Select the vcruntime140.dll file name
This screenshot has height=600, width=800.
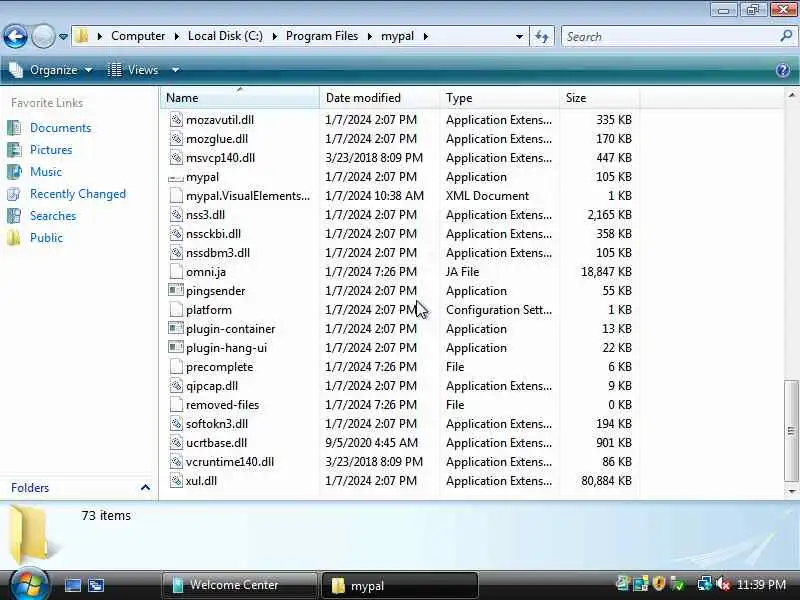[230, 462]
